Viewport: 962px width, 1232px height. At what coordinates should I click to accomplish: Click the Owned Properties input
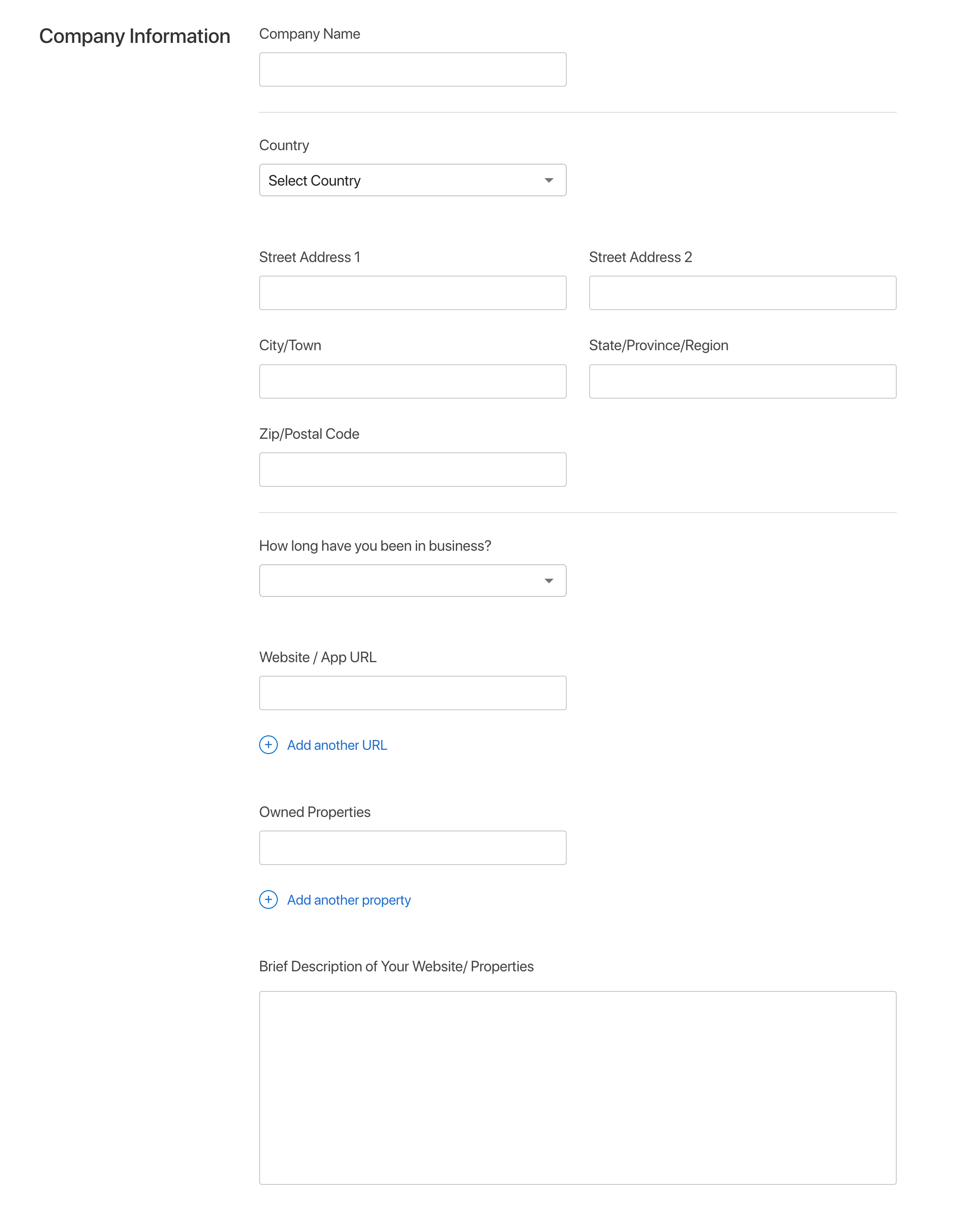tap(412, 847)
